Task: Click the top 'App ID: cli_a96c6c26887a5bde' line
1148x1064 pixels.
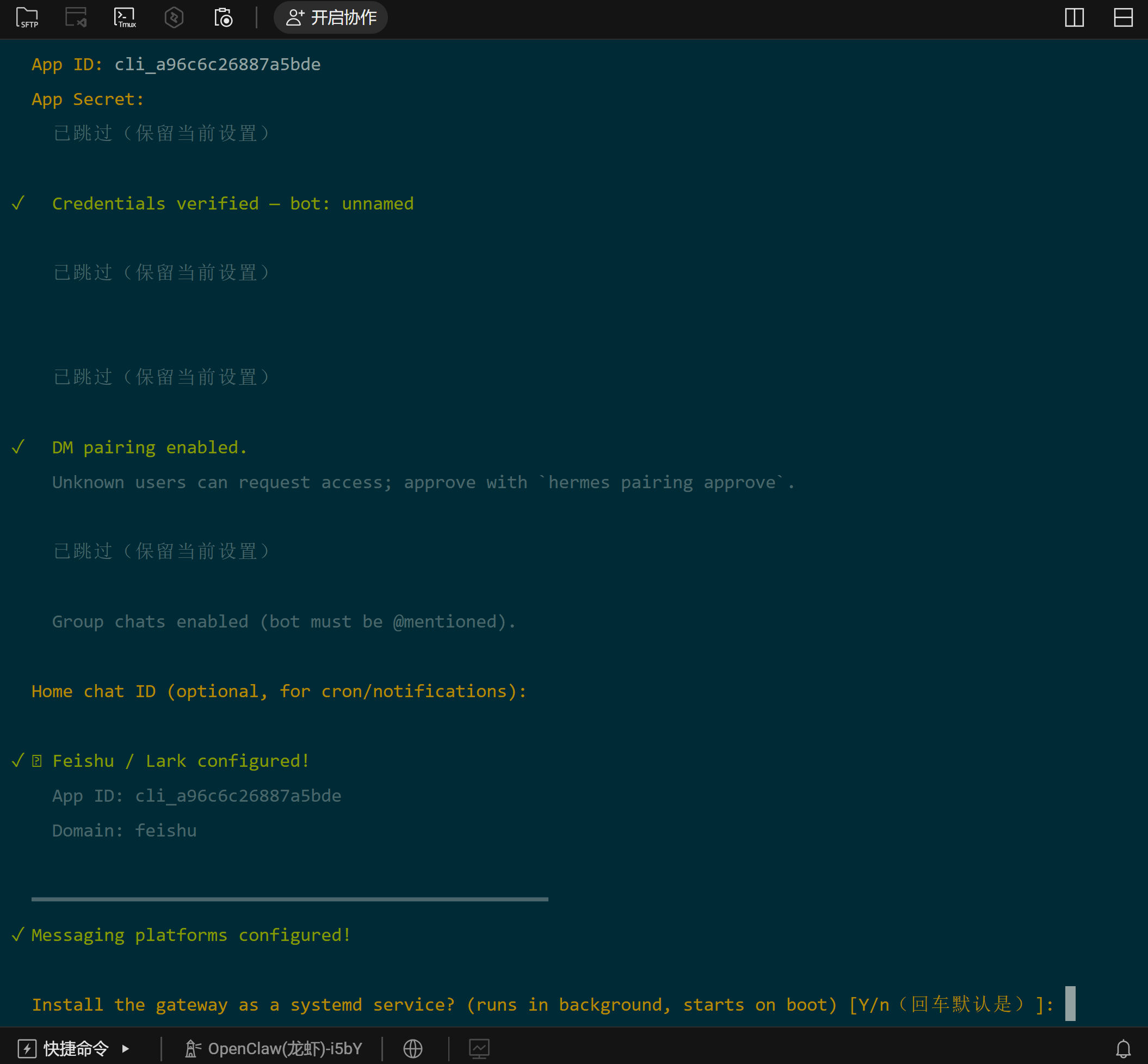Action: [x=176, y=64]
